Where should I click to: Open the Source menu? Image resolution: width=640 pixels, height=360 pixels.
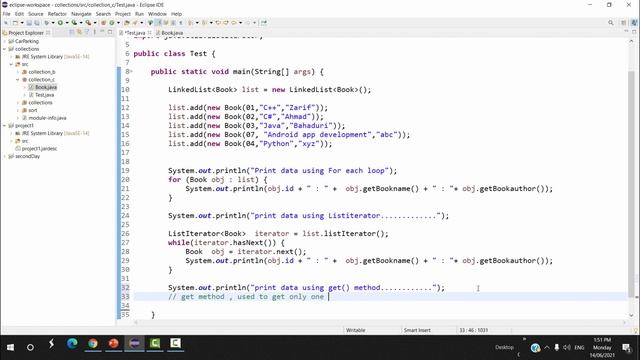pyautogui.click(x=36, y=14)
